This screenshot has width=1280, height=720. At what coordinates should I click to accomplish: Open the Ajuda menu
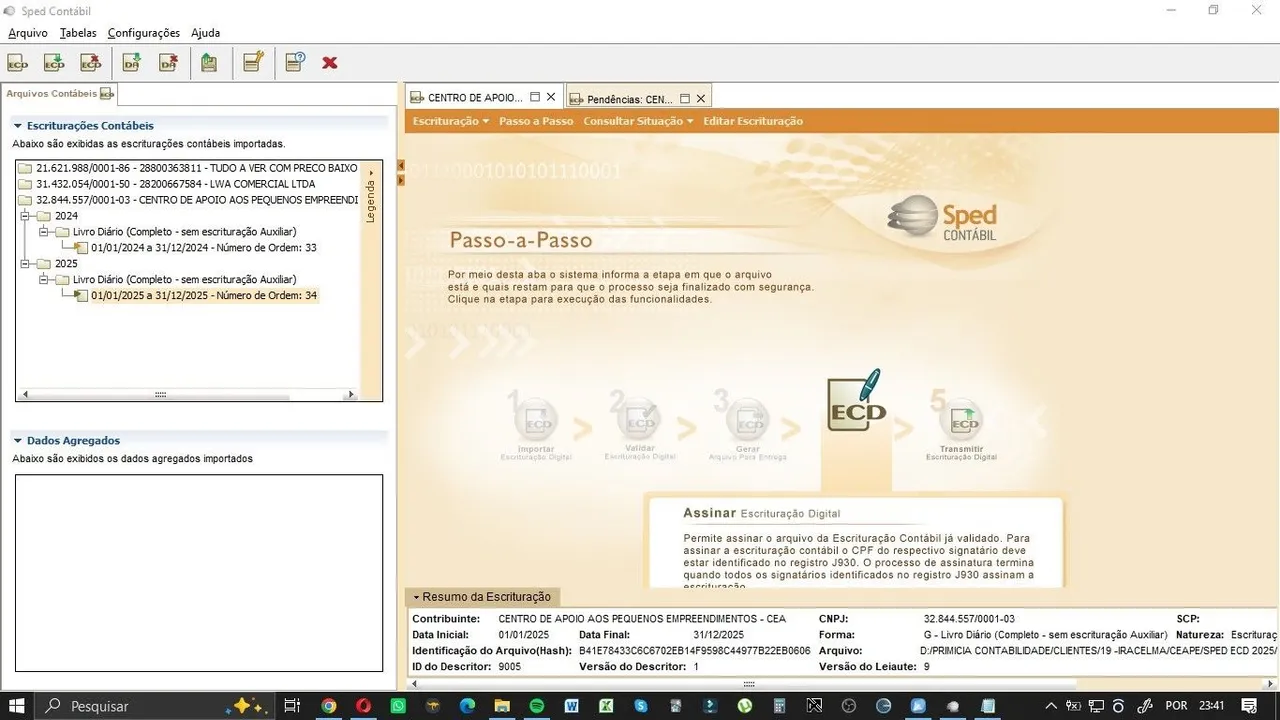click(x=205, y=33)
